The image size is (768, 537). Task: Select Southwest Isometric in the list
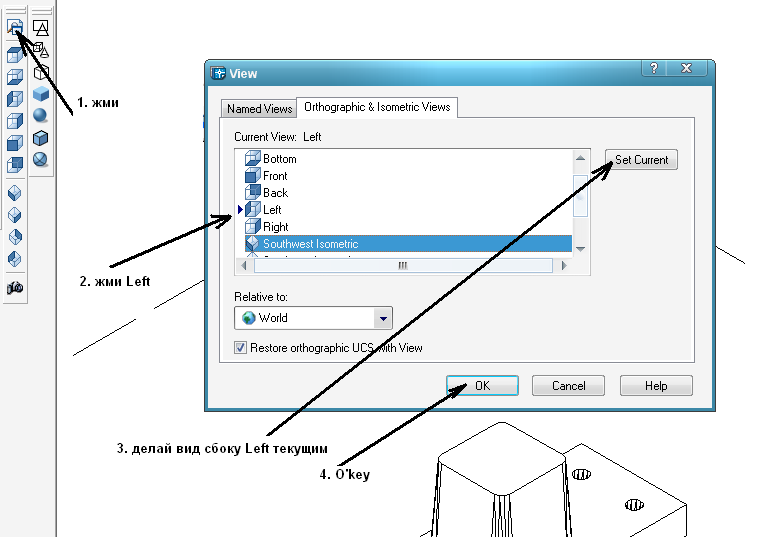(408, 244)
